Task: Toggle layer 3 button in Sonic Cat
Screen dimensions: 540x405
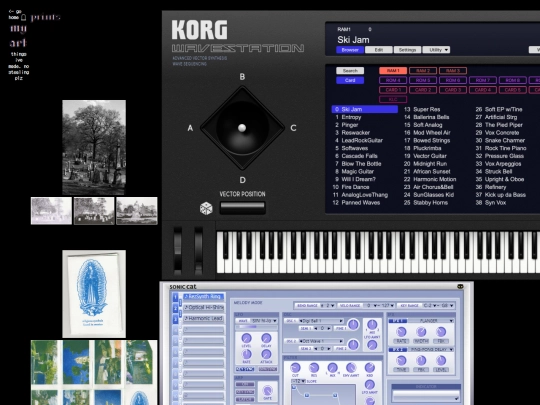Action: click(175, 319)
